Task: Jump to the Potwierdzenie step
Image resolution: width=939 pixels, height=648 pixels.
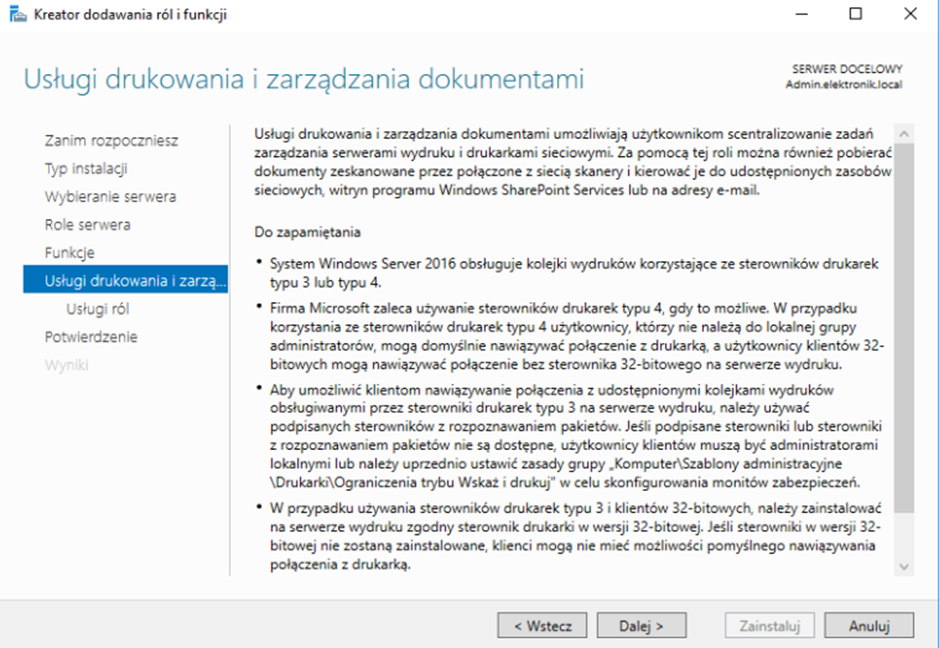Action: tap(91, 337)
